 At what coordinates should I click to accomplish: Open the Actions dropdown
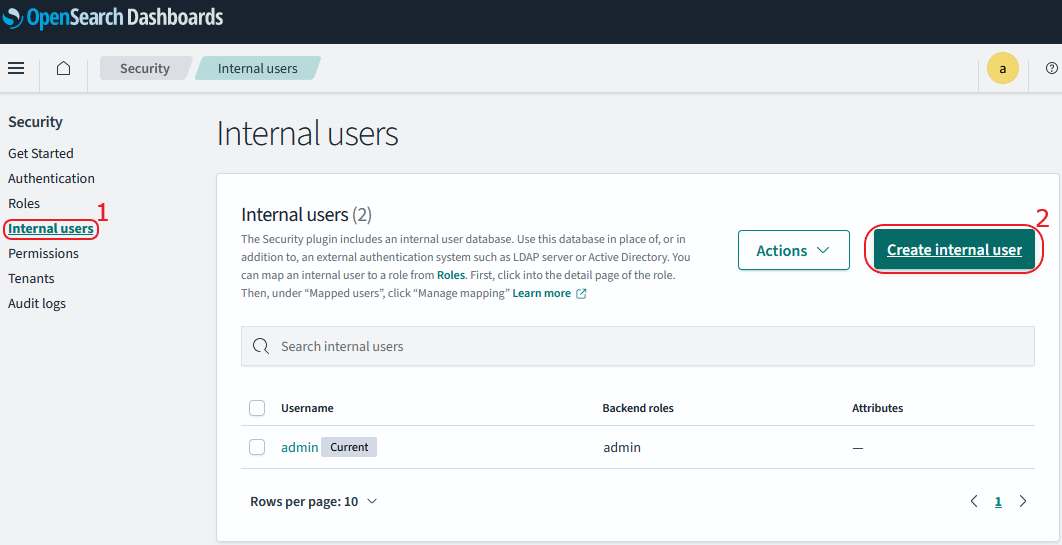pyautogui.click(x=794, y=250)
